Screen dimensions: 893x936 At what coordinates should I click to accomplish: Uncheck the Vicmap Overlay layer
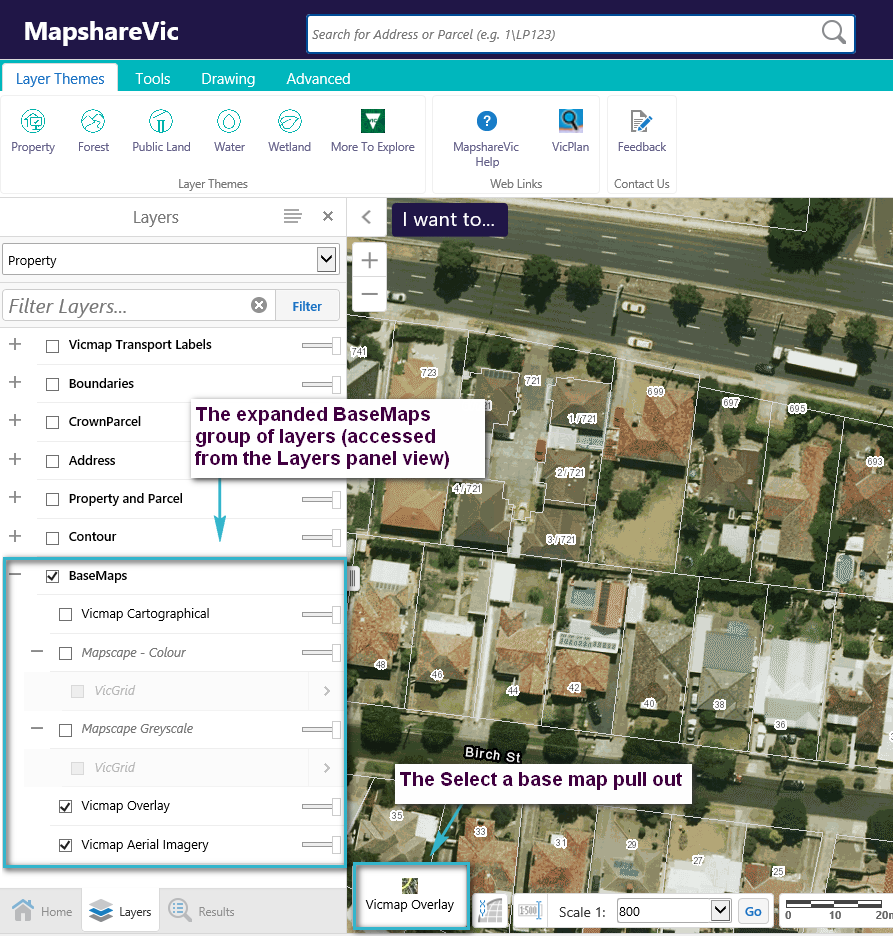66,806
